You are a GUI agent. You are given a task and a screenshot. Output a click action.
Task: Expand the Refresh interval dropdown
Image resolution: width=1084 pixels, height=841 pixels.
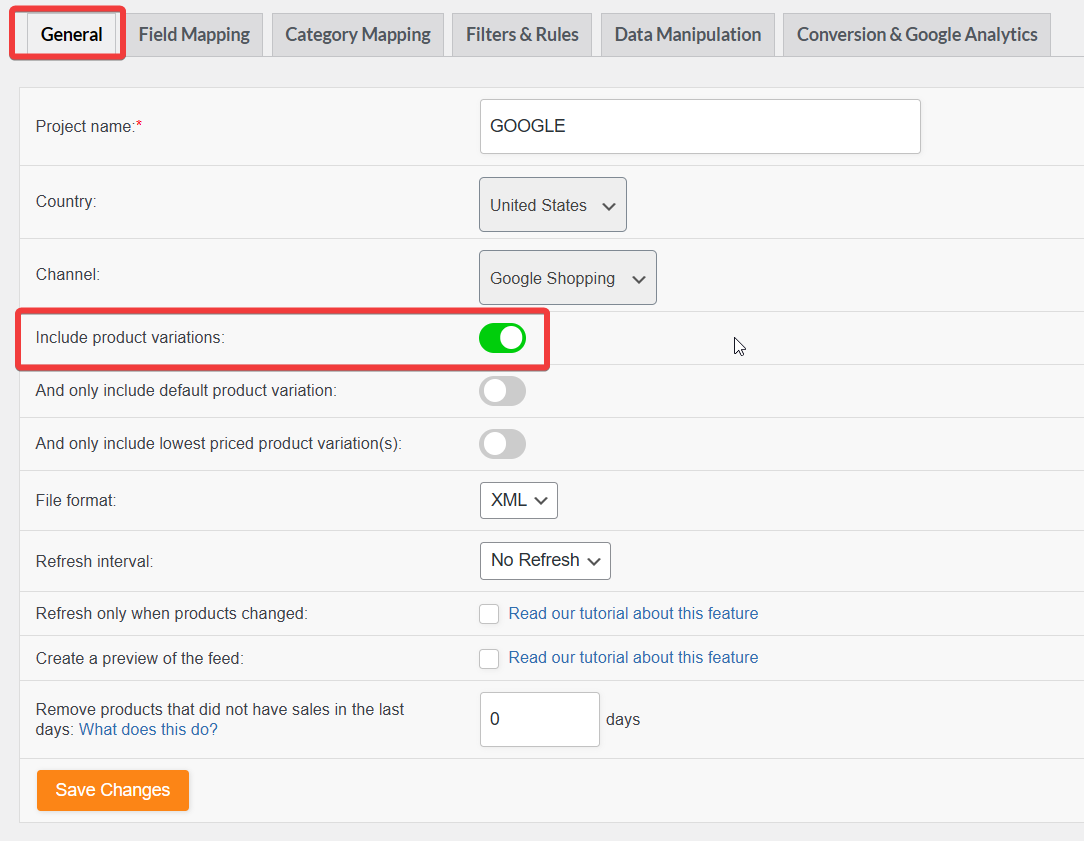(544, 561)
